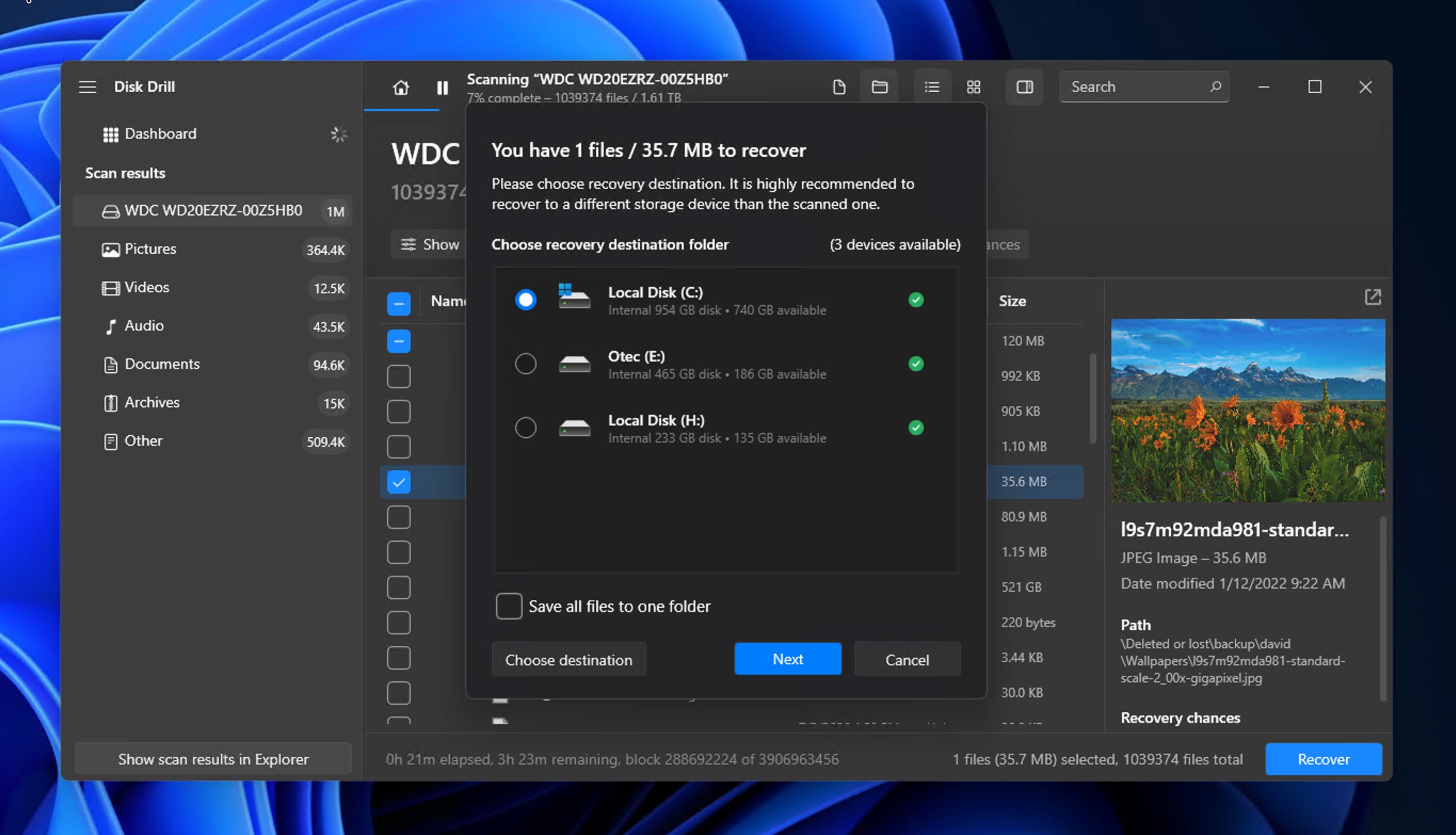Click green check beside Local Disk (C:)

pyautogui.click(x=916, y=300)
